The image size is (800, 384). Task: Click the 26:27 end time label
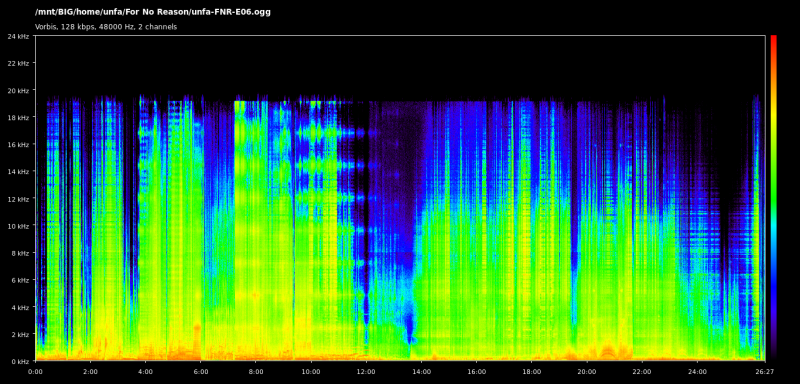click(764, 372)
